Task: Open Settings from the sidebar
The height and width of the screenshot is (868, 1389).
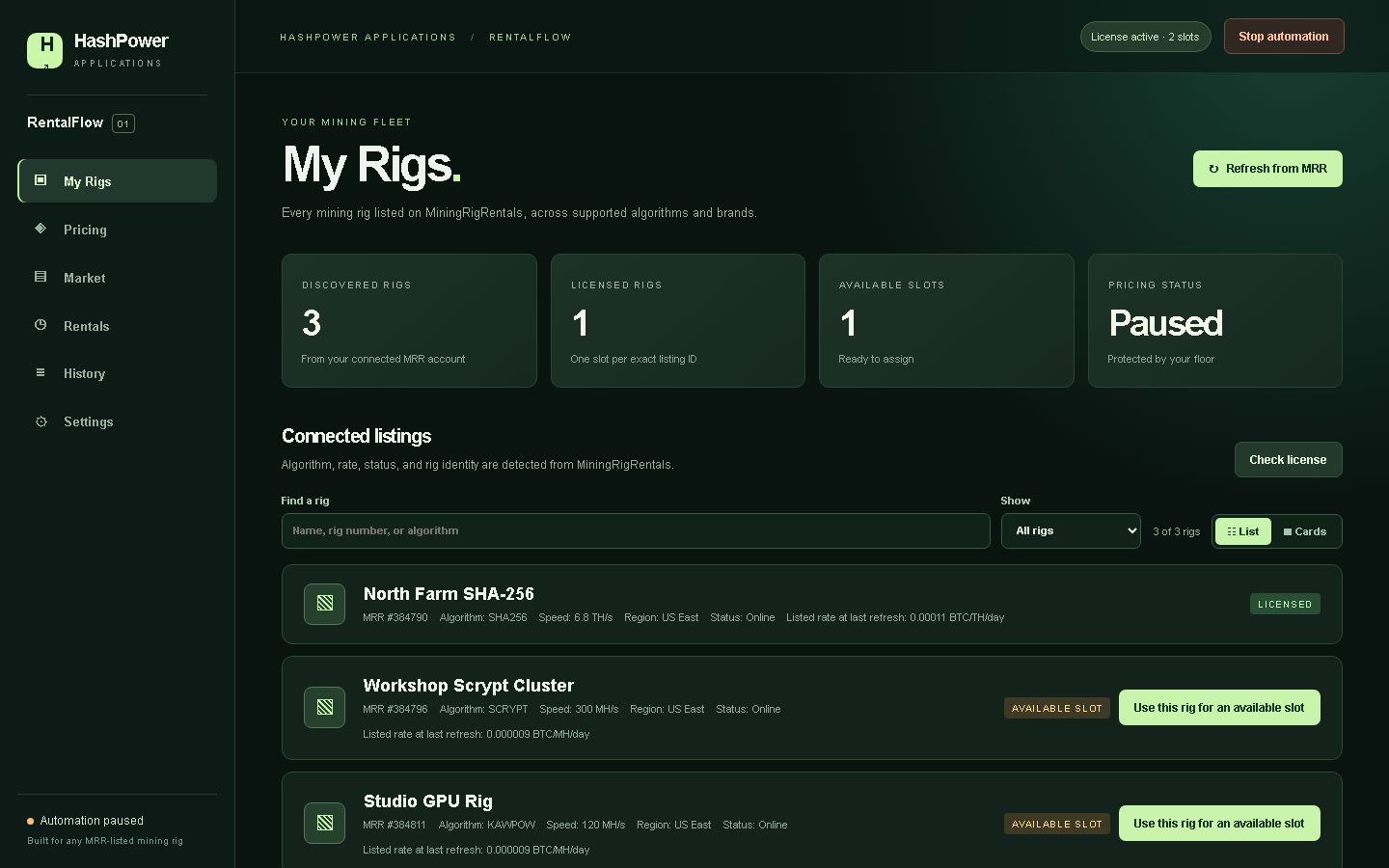Action: click(117, 421)
